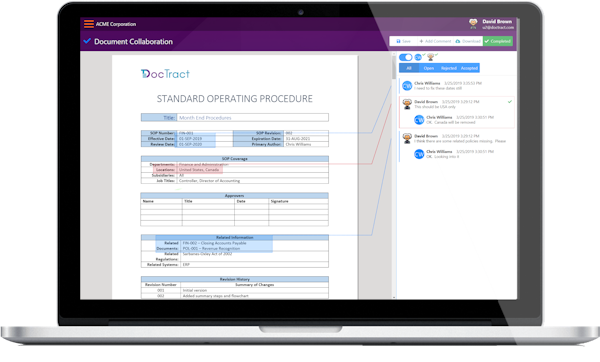Click the document scrollbar thumb
Screen dimensions: 600x362
(394, 68)
